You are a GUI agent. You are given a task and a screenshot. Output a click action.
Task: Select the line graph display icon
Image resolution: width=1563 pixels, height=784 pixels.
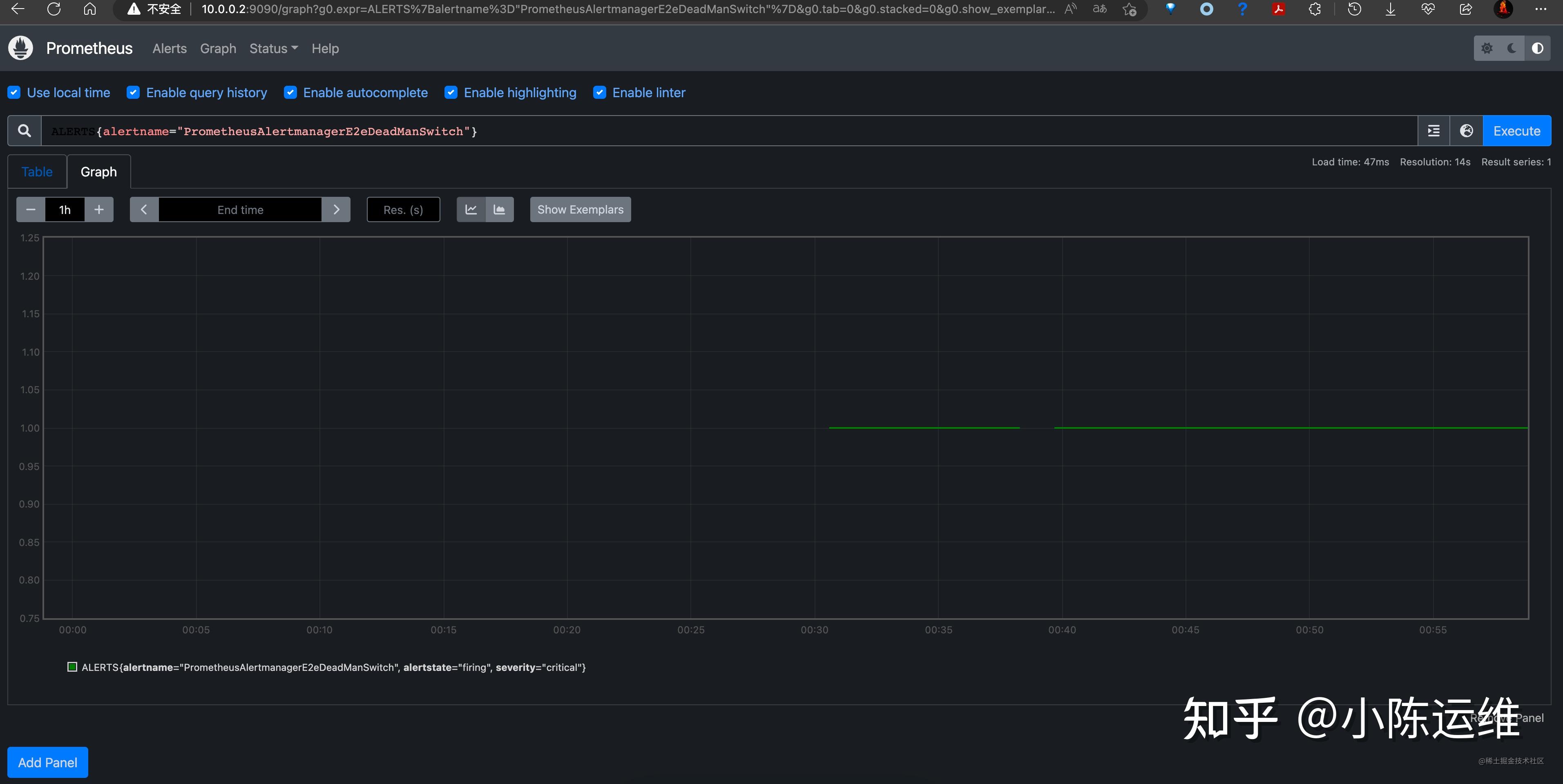471,209
